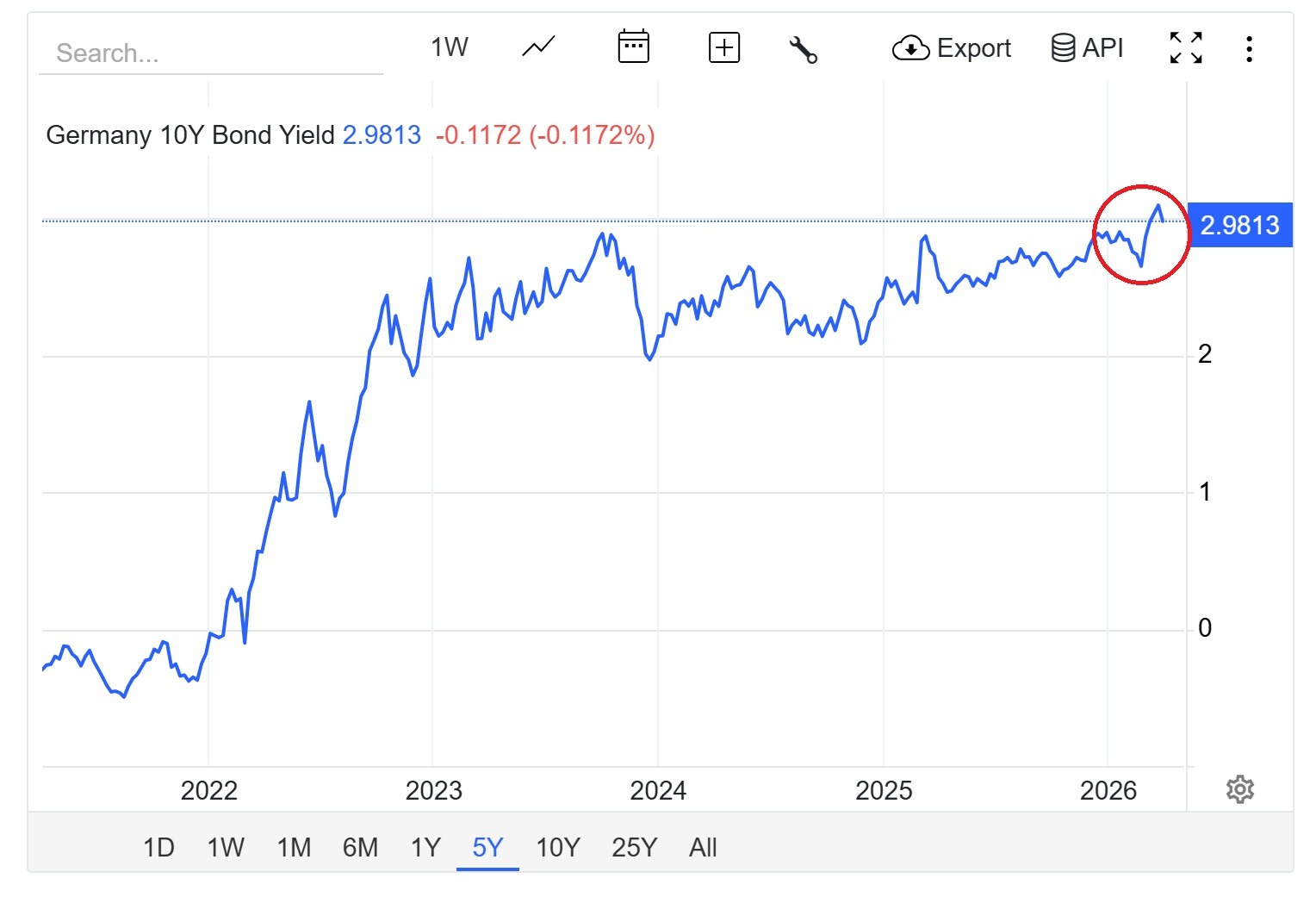Image resolution: width=1316 pixels, height=897 pixels.
Task: Open the wrench chart tools icon
Action: click(x=803, y=49)
